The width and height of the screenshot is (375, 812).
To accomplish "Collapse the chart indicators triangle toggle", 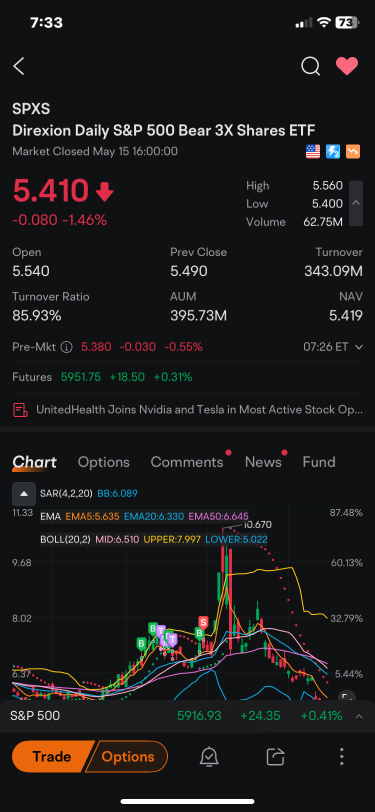I will click(24, 494).
